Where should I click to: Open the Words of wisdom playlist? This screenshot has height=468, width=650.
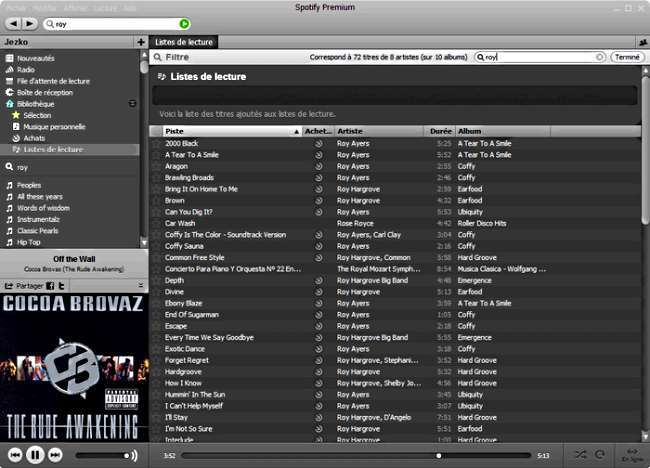point(43,208)
